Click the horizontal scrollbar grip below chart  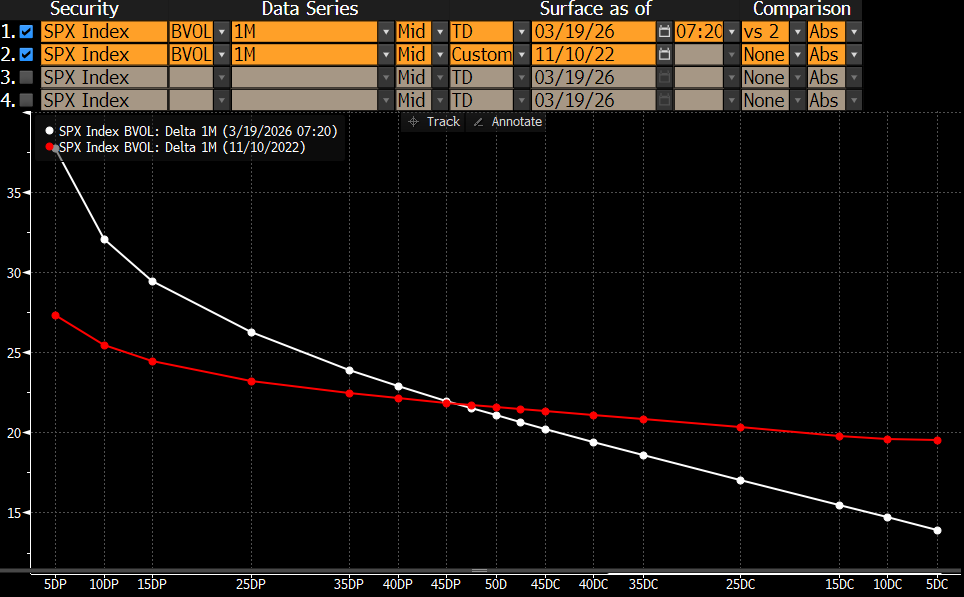(x=480, y=571)
